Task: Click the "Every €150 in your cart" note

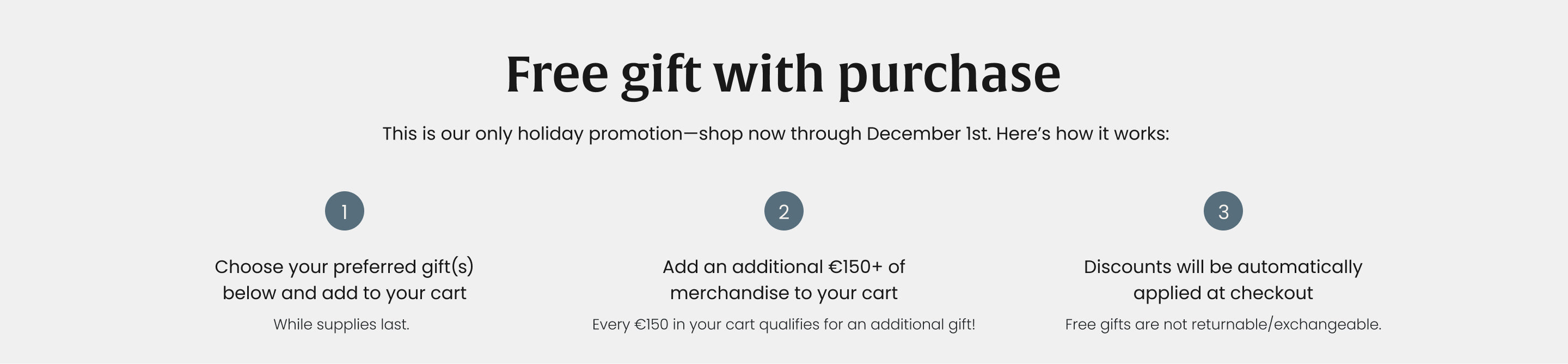Action: [783, 324]
